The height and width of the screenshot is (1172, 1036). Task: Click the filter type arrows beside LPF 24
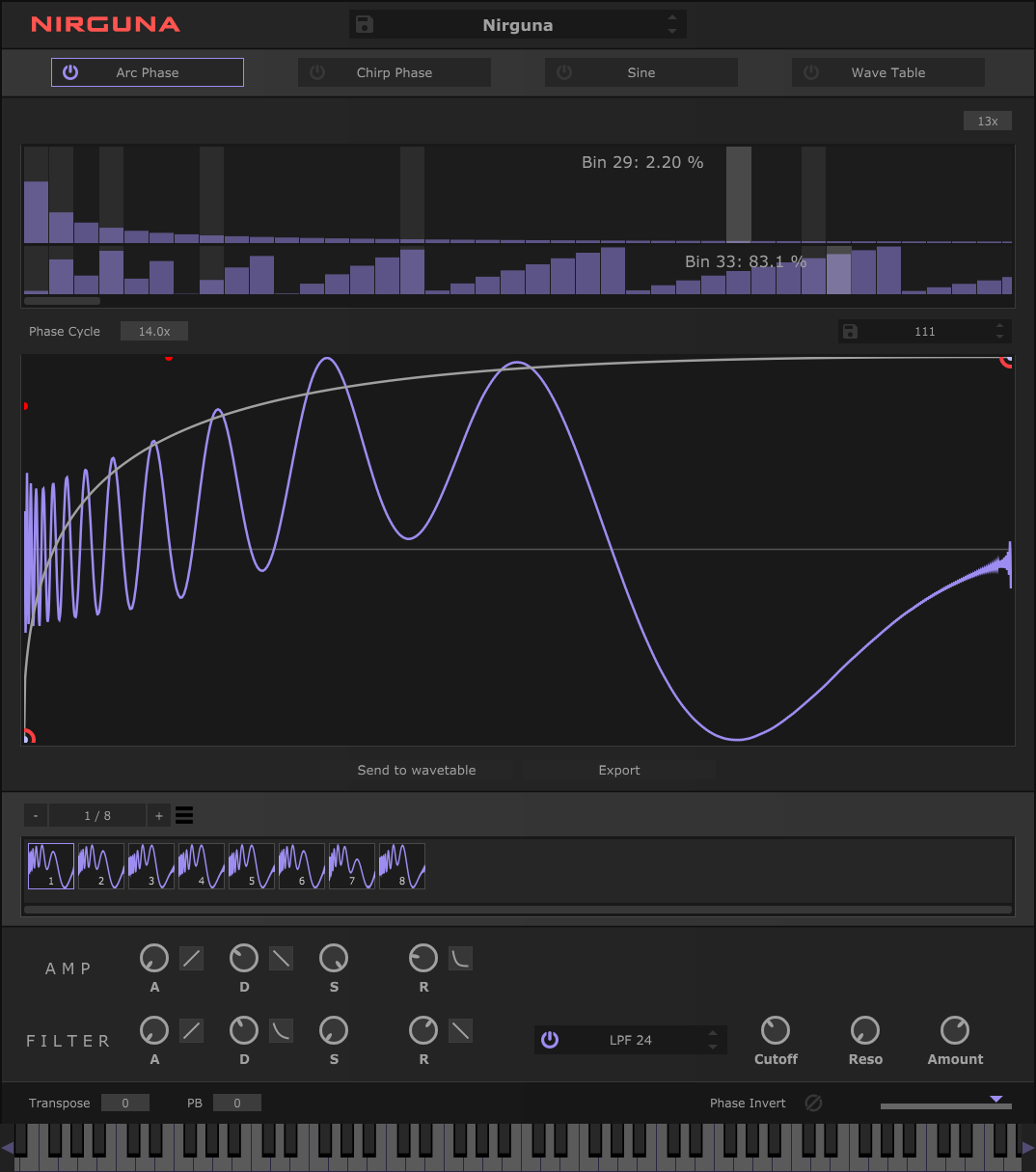(713, 1040)
